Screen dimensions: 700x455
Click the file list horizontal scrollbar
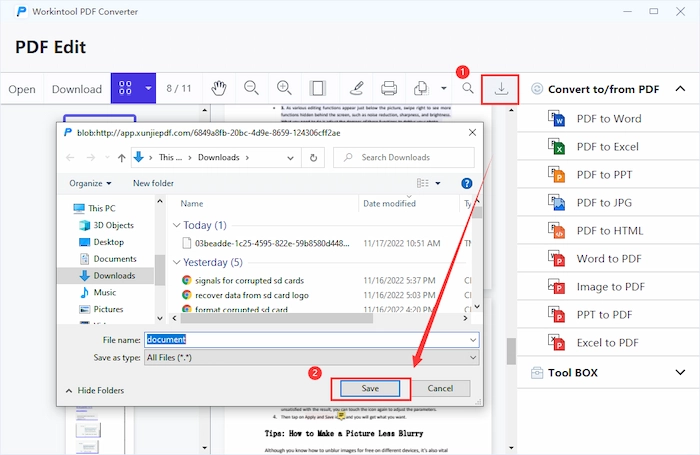[277, 318]
